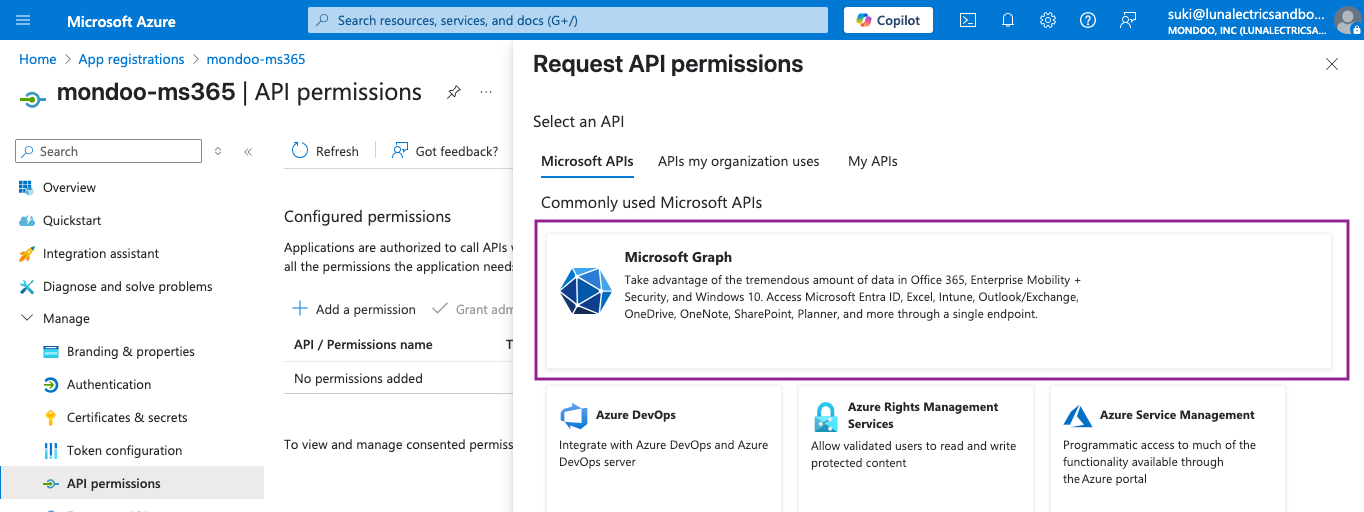Screen dimensions: 1364x512
Task: Click the plus icon for Add a permission
Action: pyautogui.click(x=300, y=309)
